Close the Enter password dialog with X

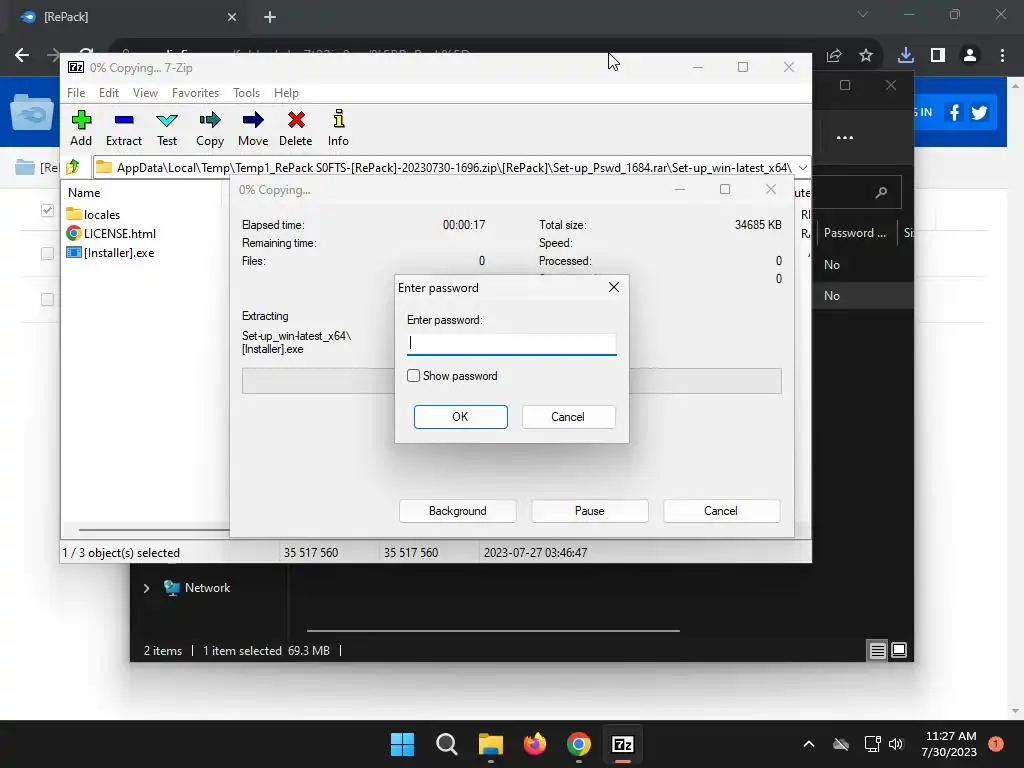pyautogui.click(x=614, y=287)
